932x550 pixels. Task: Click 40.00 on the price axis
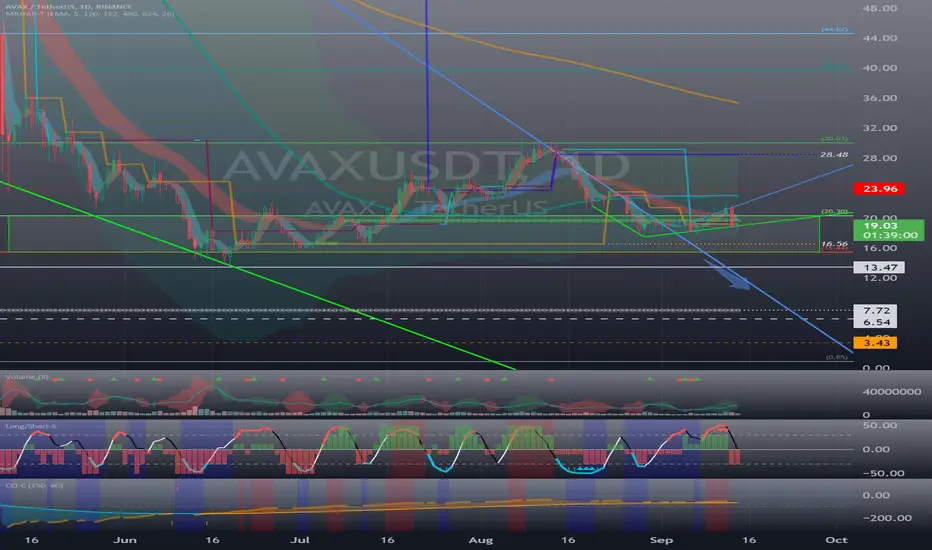point(880,68)
